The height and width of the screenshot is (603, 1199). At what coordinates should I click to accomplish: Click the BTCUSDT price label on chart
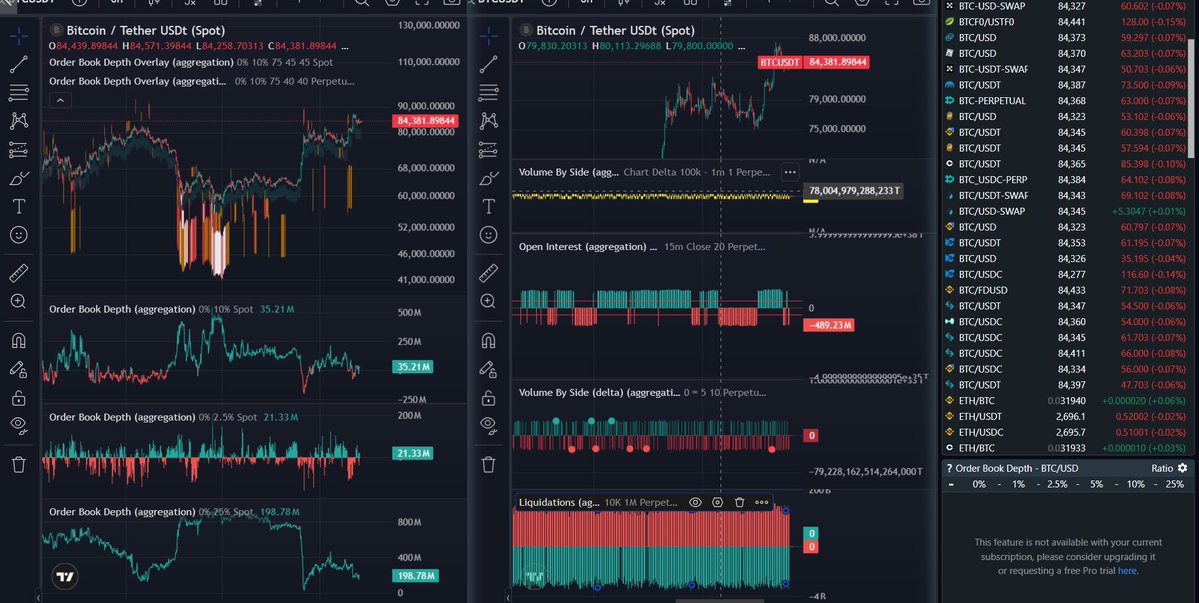pyautogui.click(x=779, y=62)
